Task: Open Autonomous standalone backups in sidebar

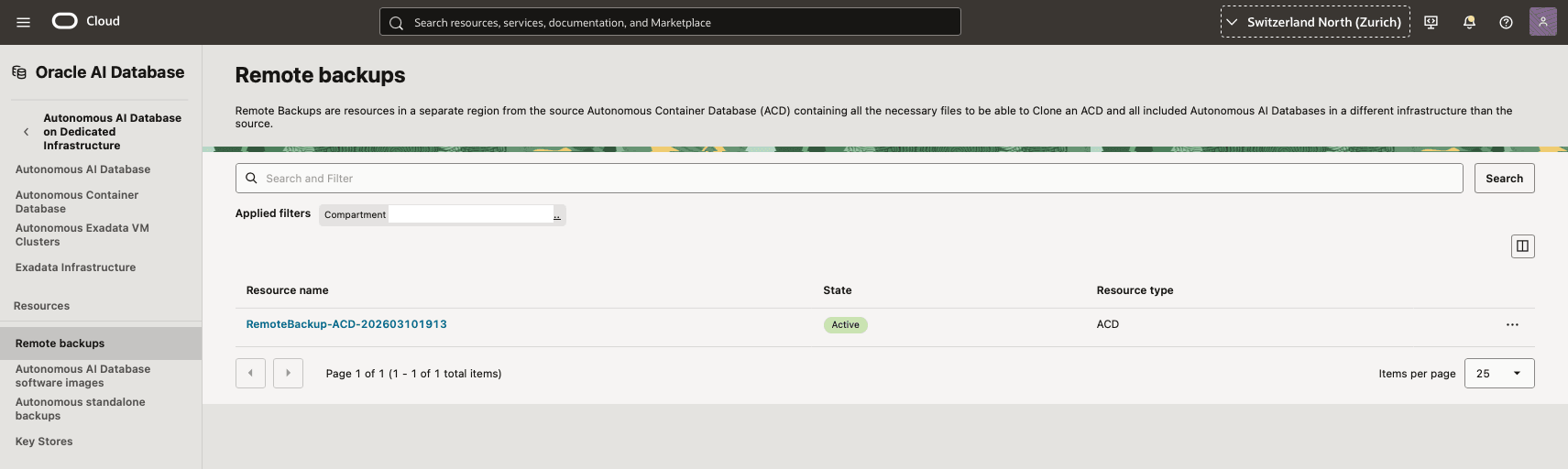Action: pyautogui.click(x=81, y=409)
